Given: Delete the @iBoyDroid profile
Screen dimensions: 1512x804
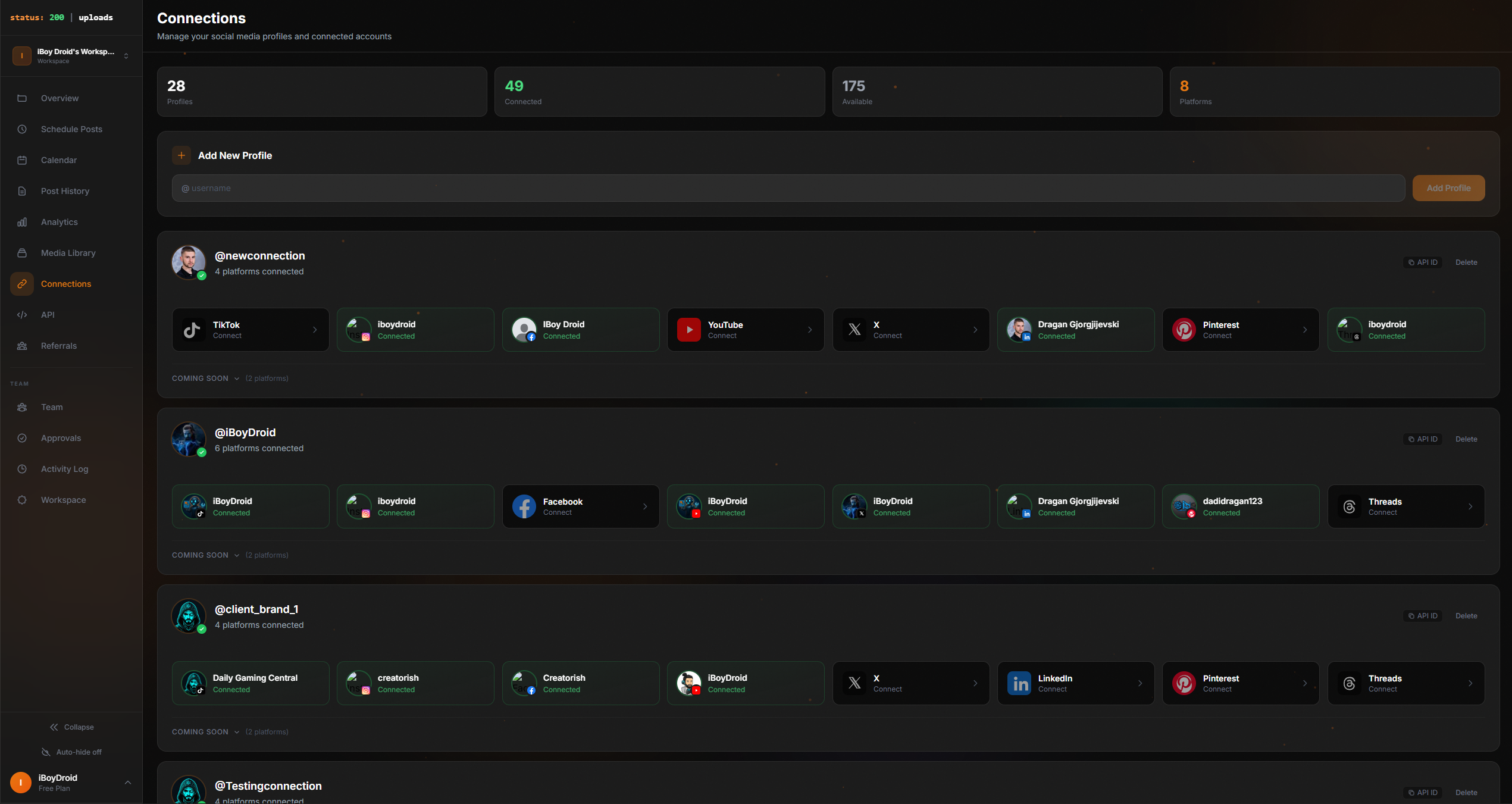Looking at the screenshot, I should click(x=1466, y=439).
